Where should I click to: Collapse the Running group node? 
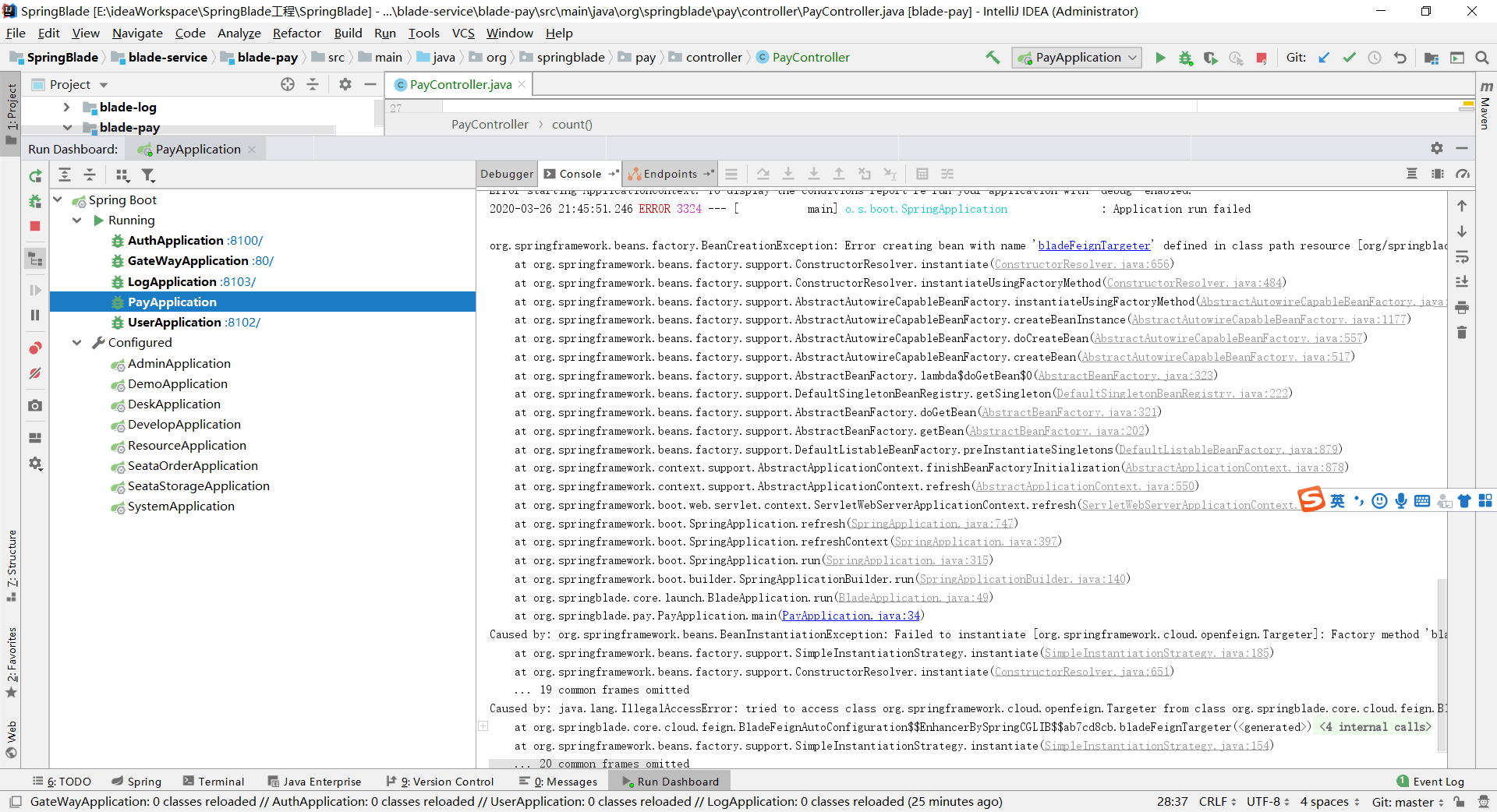pyautogui.click(x=77, y=221)
